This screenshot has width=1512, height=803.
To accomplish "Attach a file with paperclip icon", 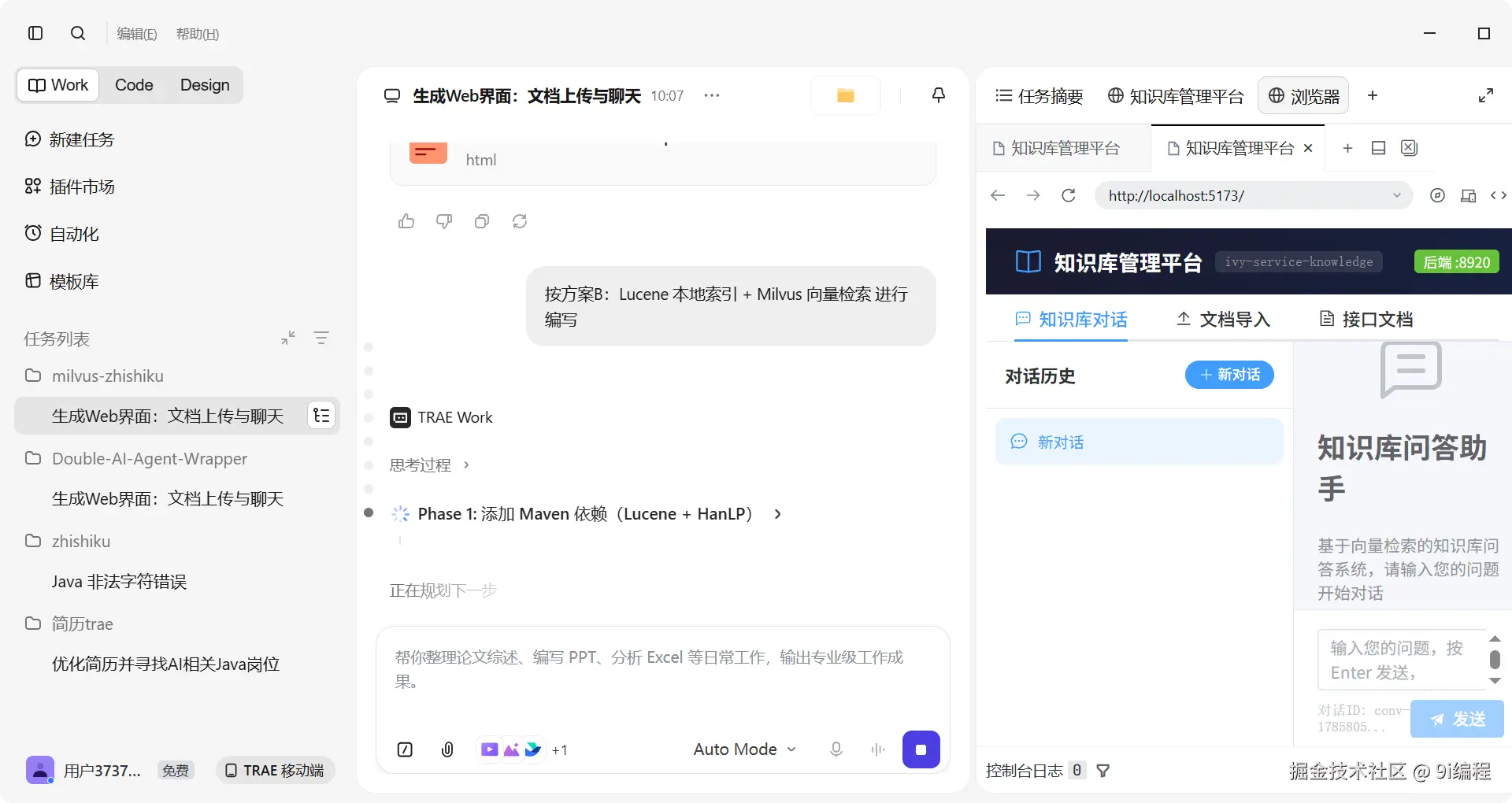I will 447,749.
